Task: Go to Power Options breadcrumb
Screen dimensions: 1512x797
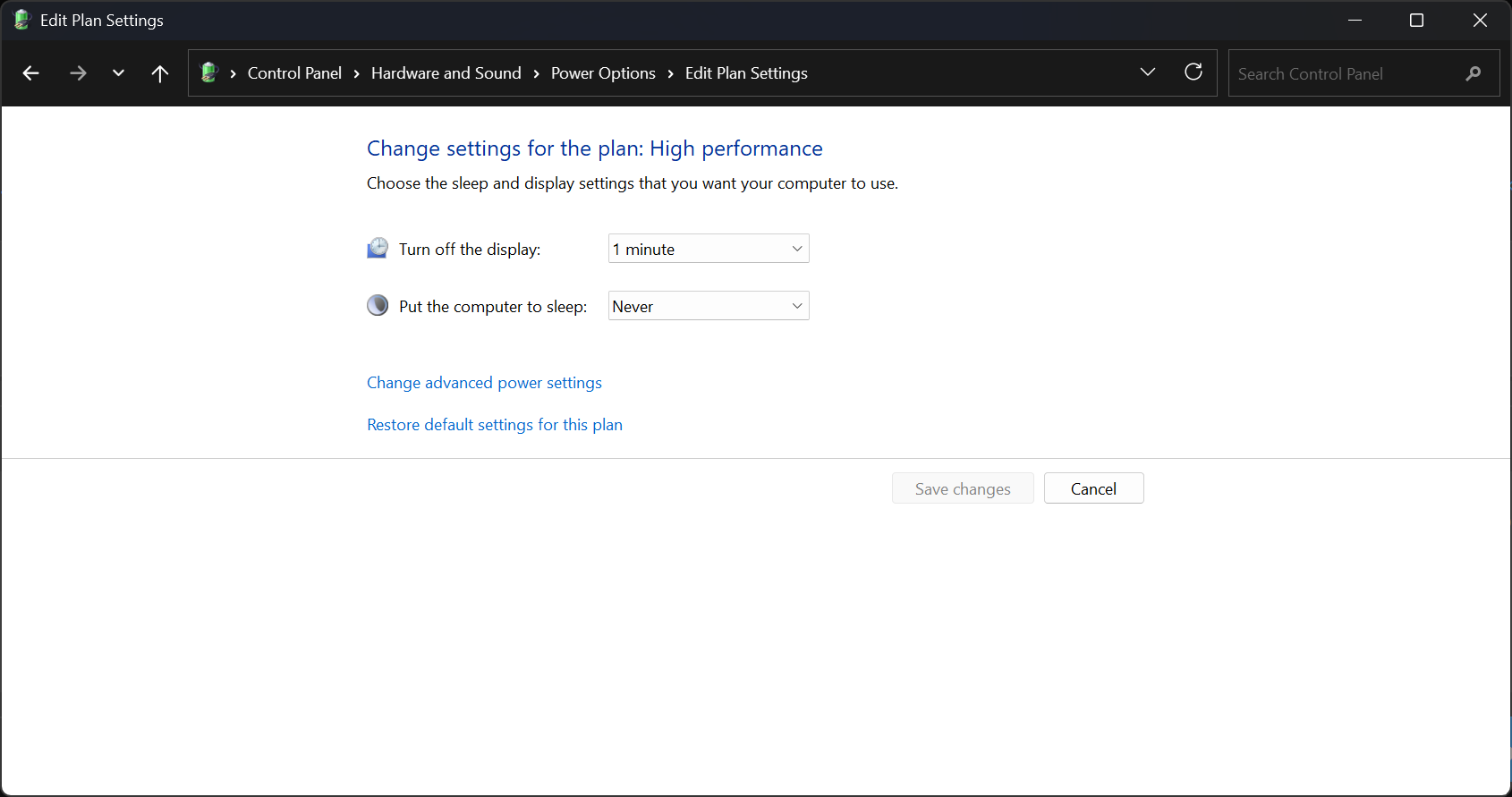Action: (603, 73)
